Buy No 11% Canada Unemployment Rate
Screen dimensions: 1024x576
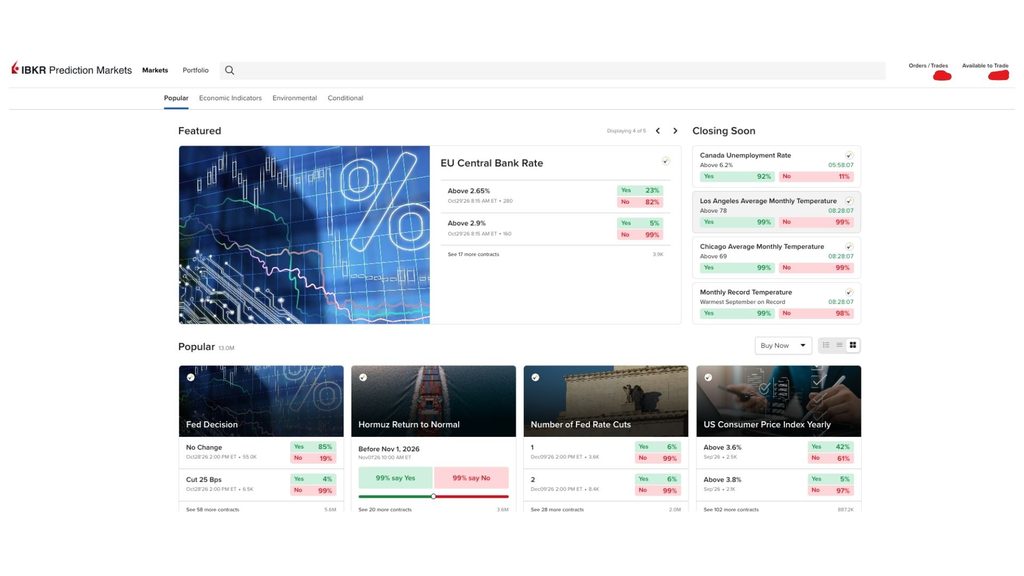[x=816, y=176]
